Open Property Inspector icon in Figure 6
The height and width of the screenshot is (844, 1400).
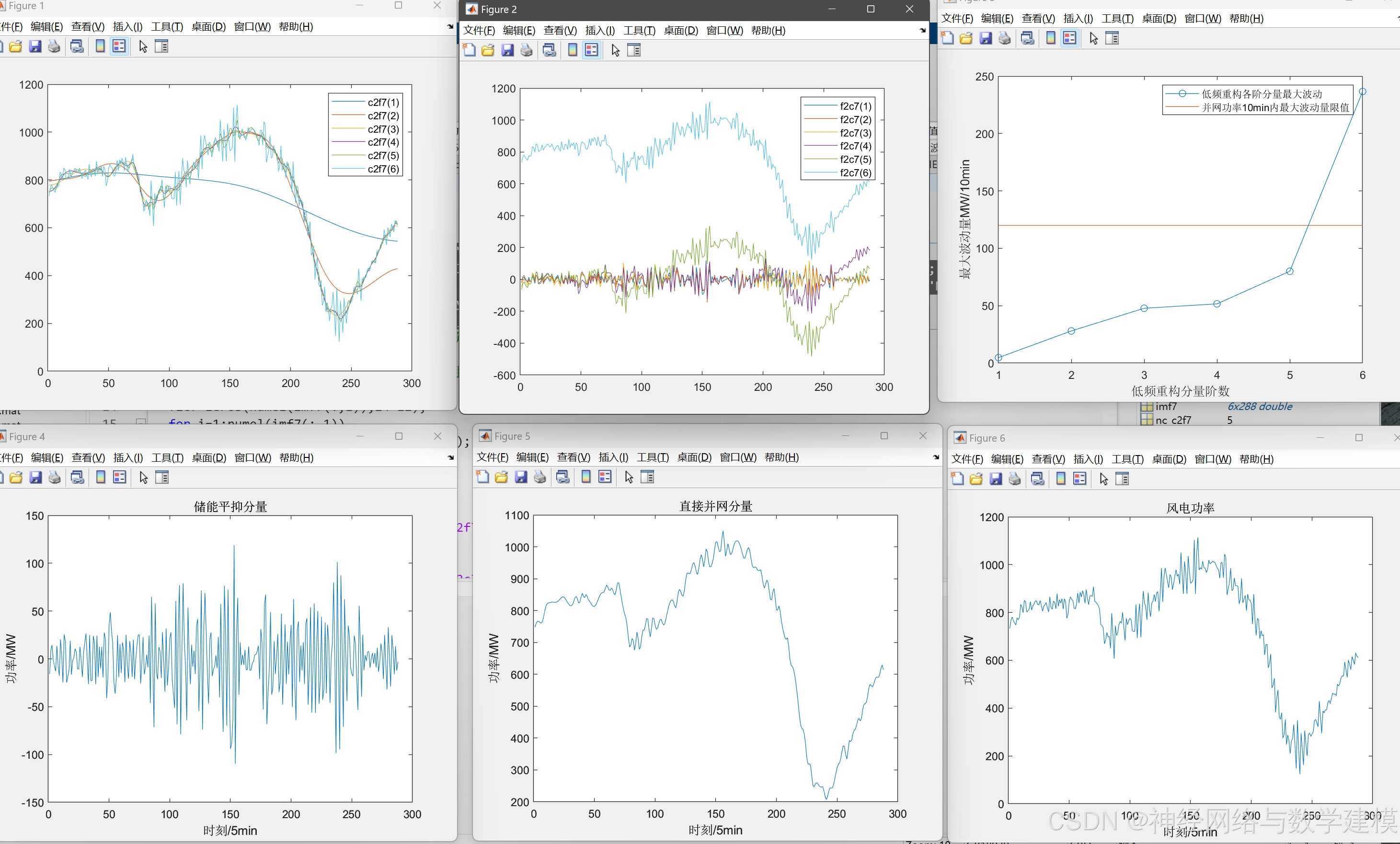tap(1122, 479)
